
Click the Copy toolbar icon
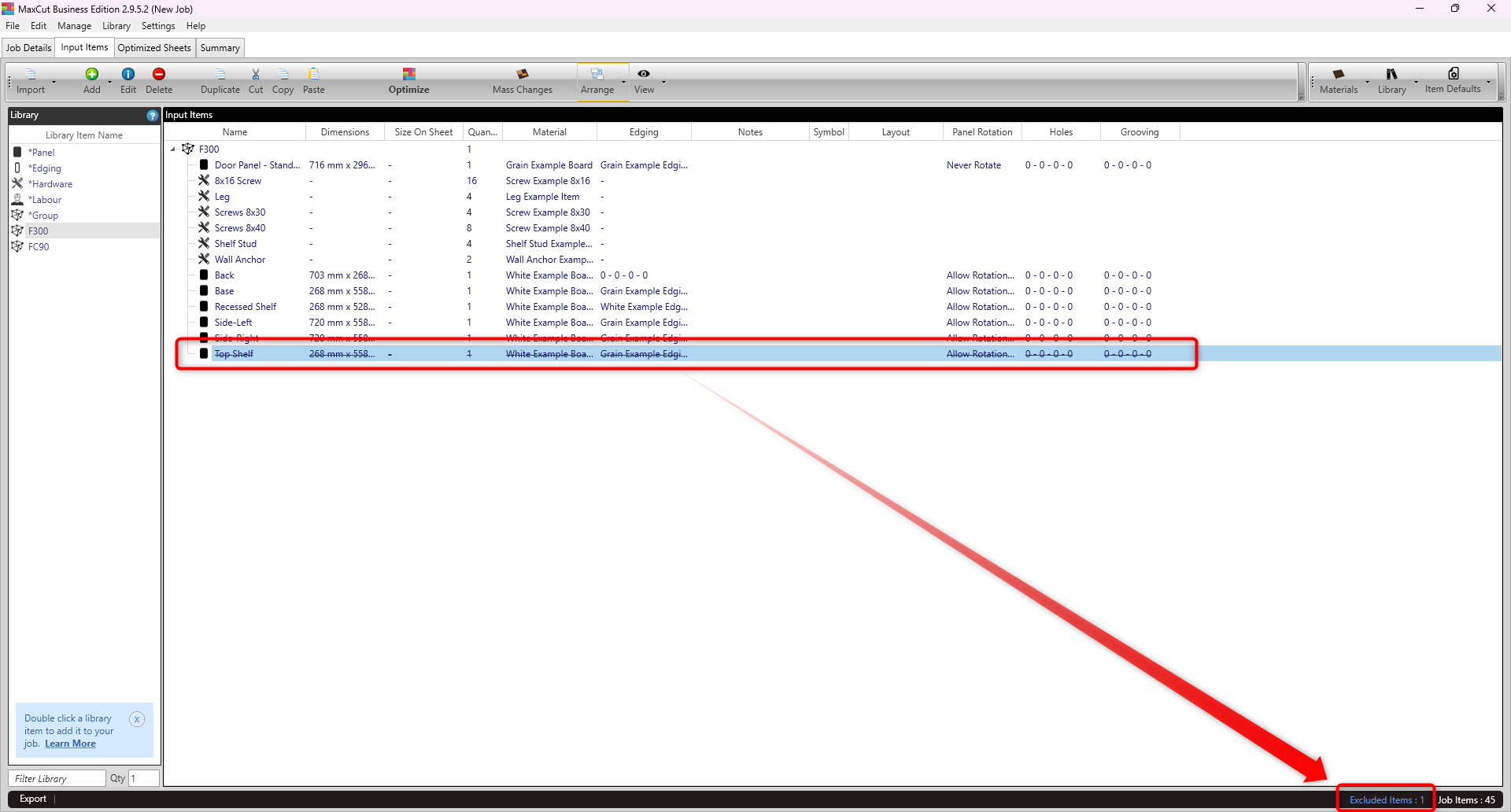click(283, 74)
